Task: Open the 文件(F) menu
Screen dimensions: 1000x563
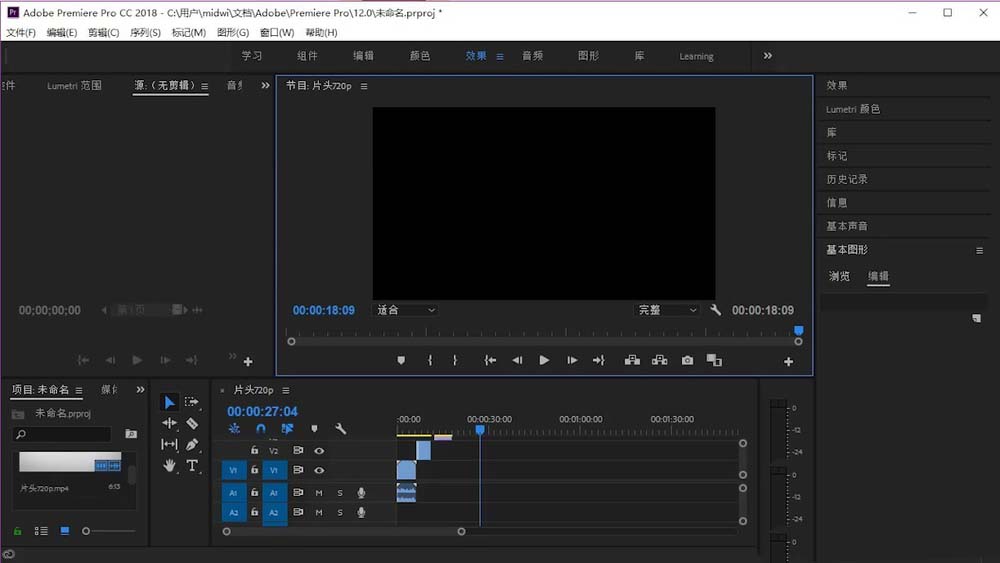Action: [x=20, y=33]
